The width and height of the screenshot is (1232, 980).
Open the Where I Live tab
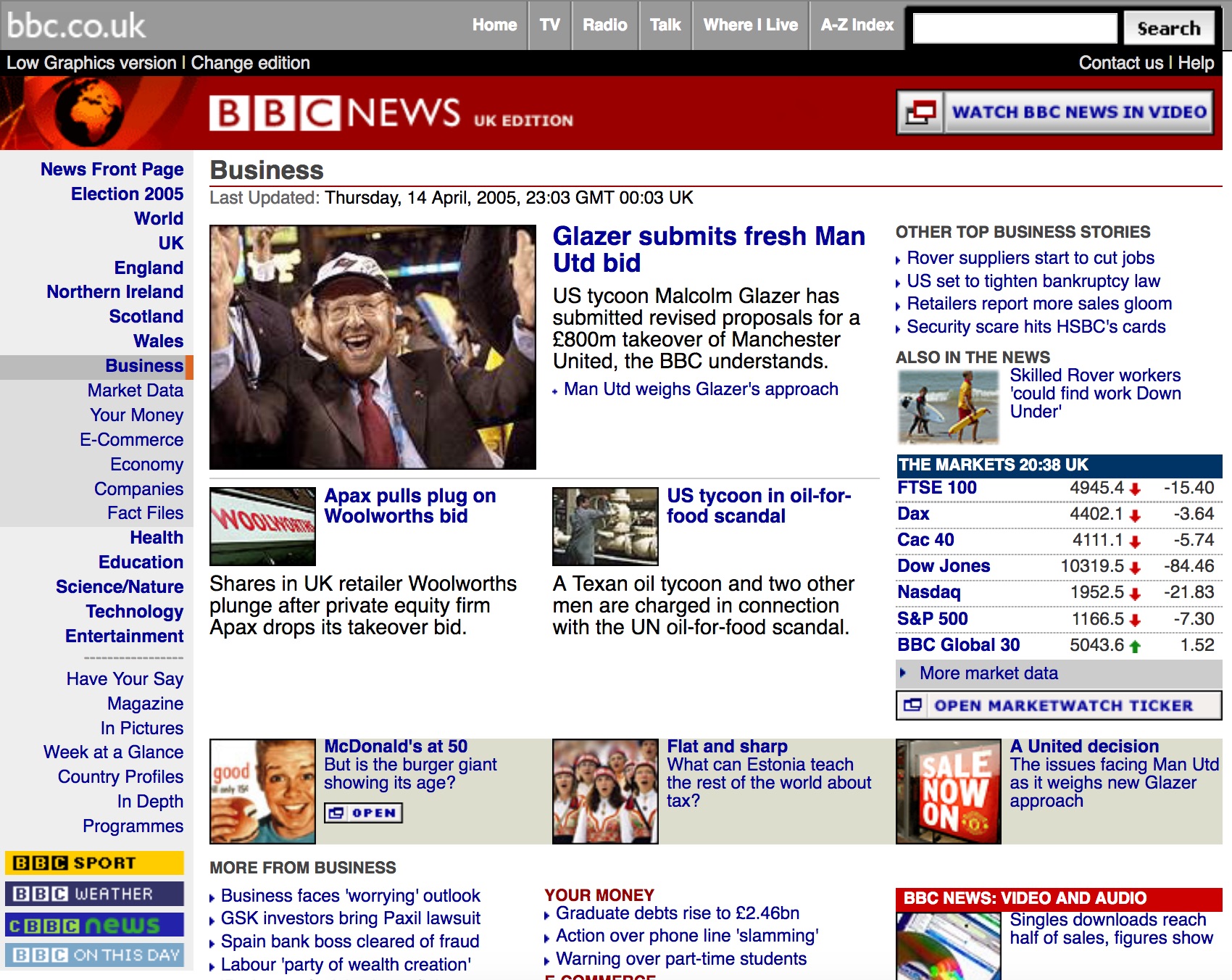(750, 25)
